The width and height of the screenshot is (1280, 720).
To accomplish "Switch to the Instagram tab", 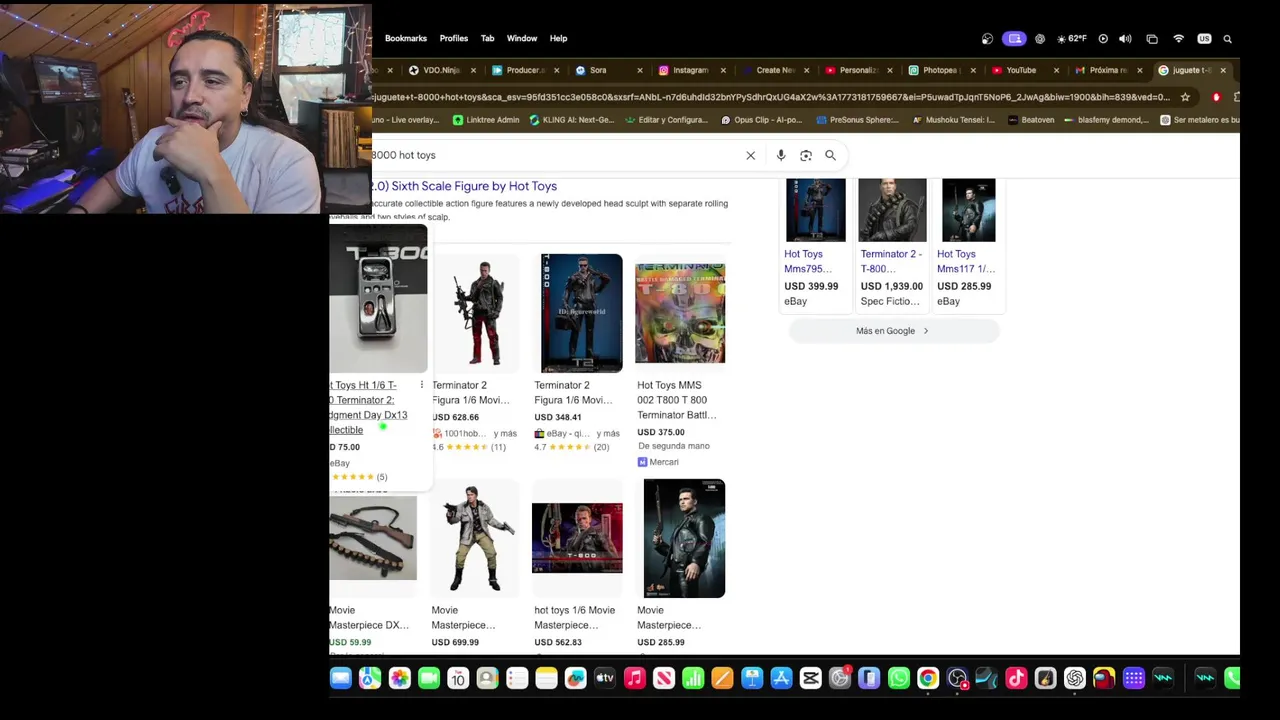I will click(x=690, y=70).
